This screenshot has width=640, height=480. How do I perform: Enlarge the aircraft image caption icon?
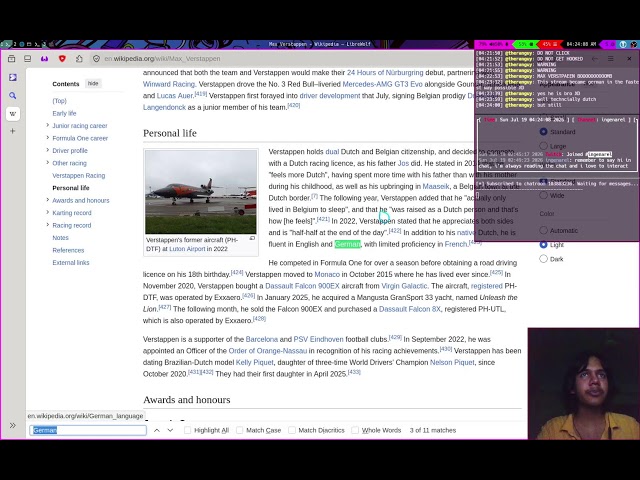252,238
